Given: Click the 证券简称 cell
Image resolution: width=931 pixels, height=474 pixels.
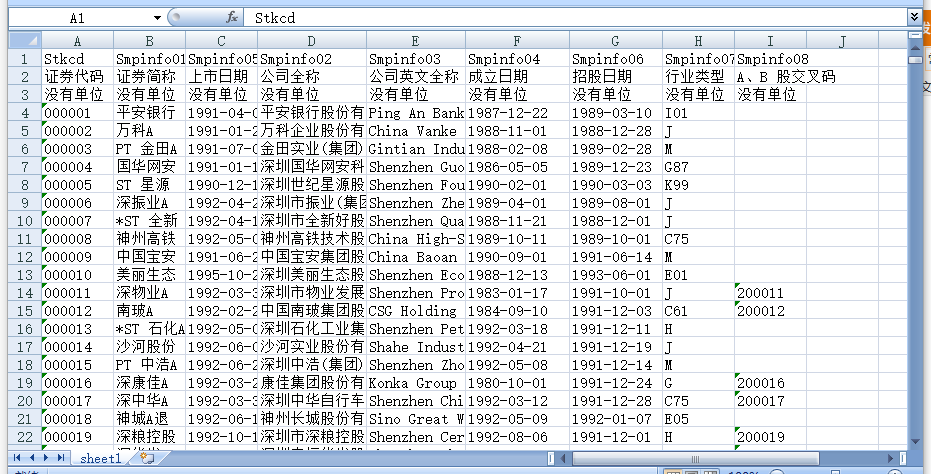Looking at the screenshot, I should [150, 77].
